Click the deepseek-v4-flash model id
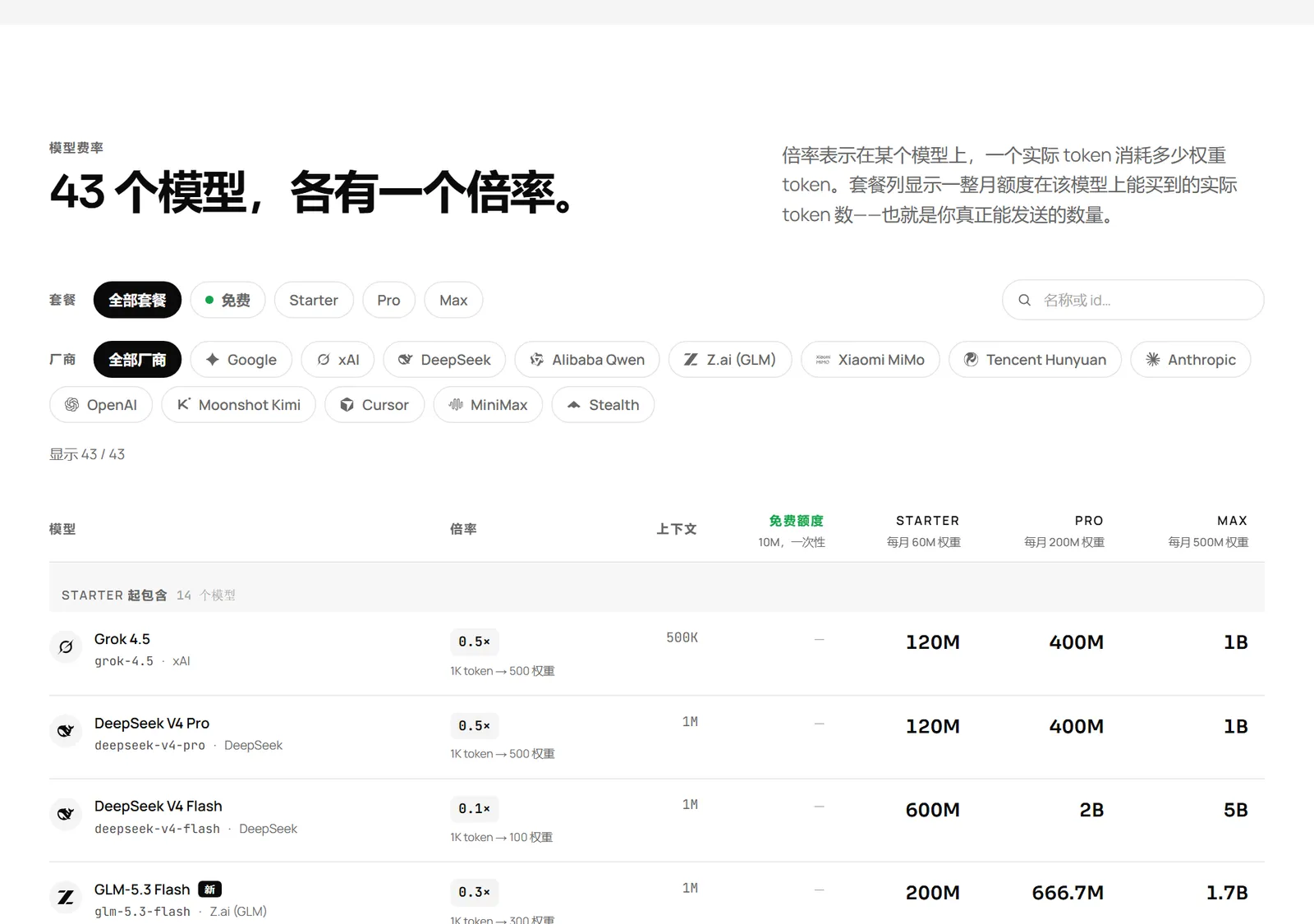 (x=157, y=829)
